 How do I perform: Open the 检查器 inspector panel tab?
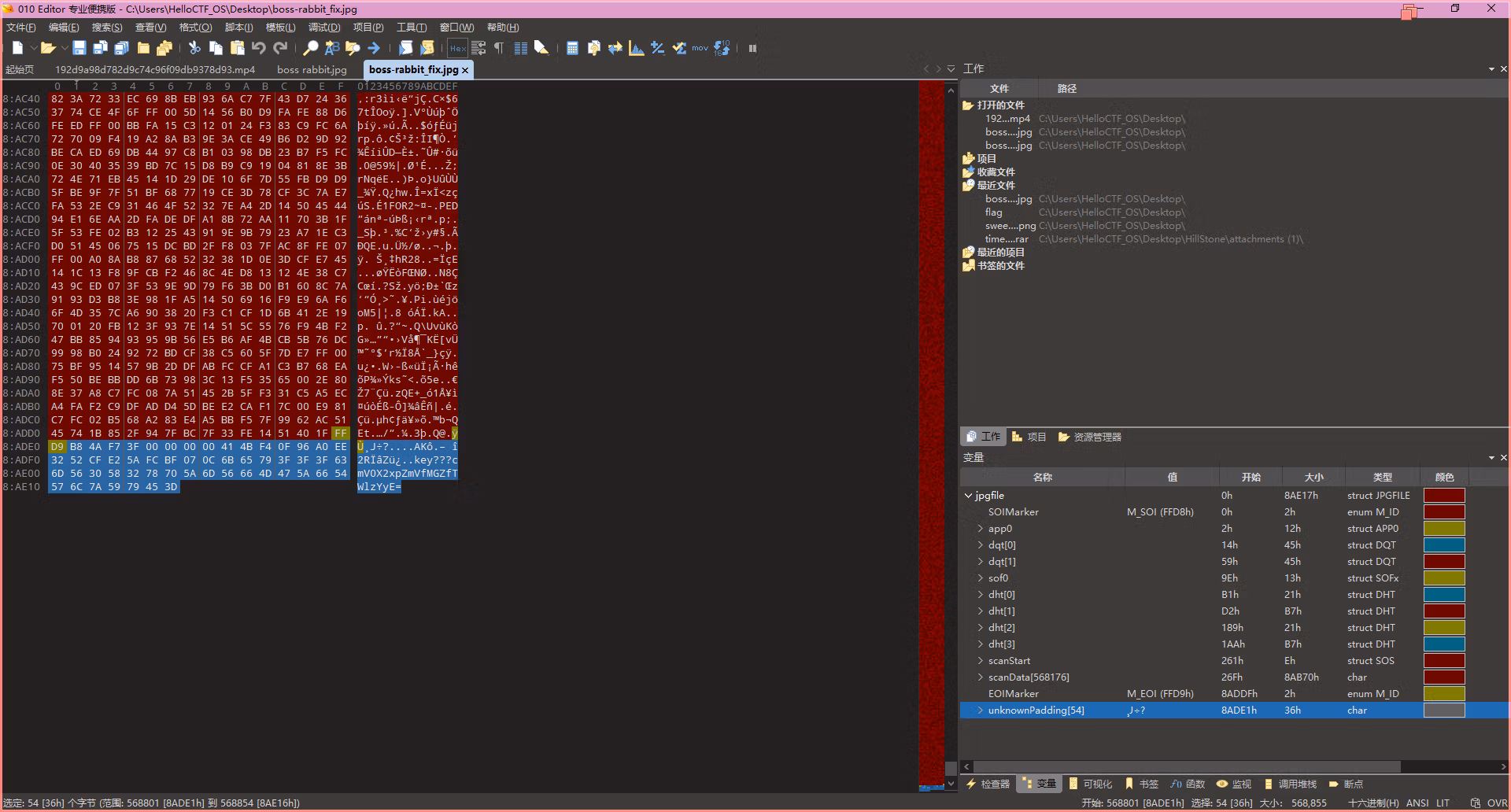(988, 784)
